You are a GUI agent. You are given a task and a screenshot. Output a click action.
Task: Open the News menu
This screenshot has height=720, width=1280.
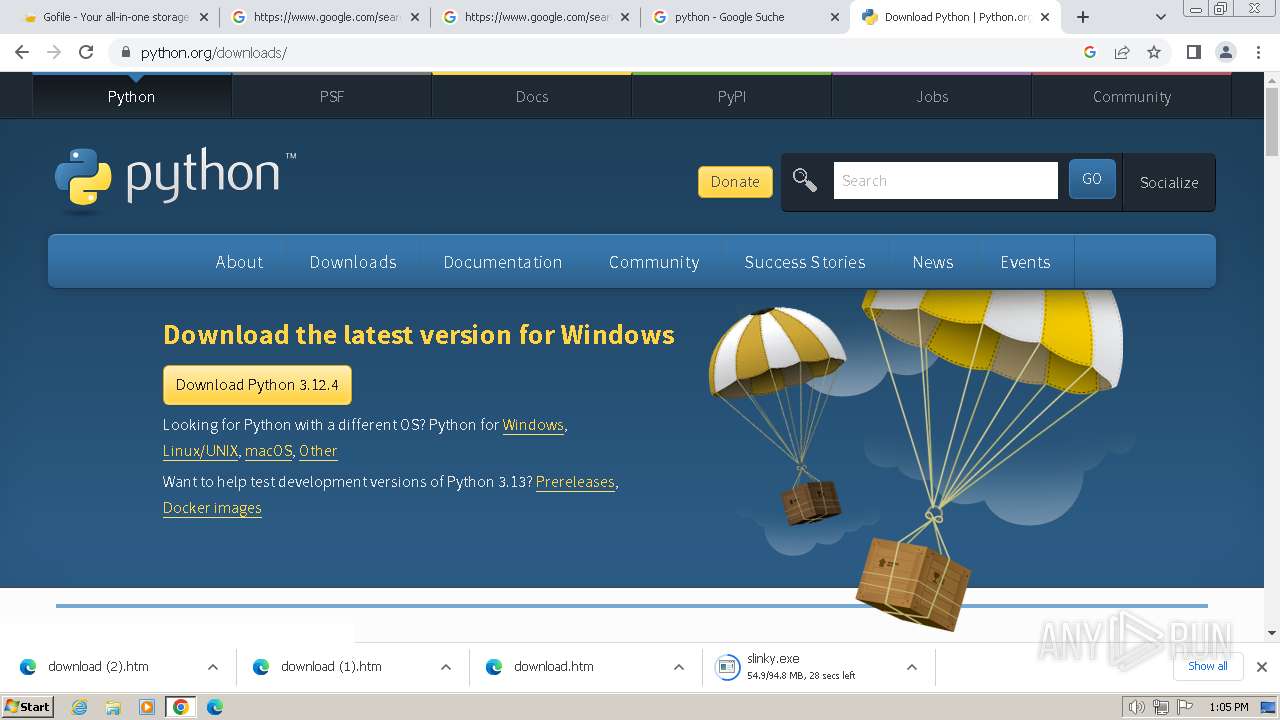(933, 262)
